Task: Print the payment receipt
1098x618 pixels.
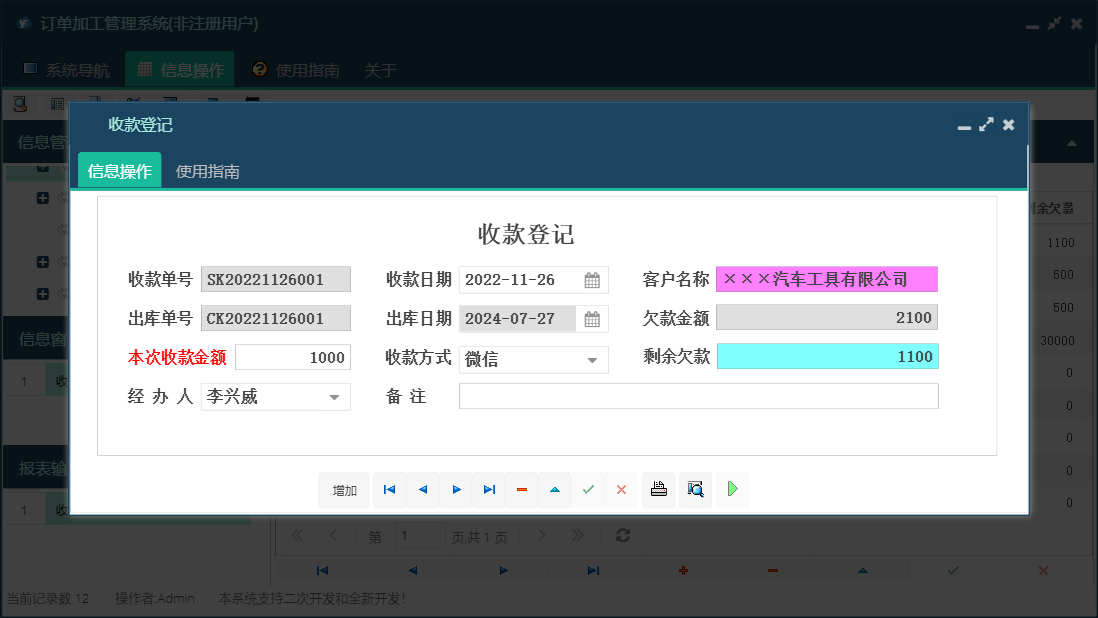Action: click(x=658, y=490)
